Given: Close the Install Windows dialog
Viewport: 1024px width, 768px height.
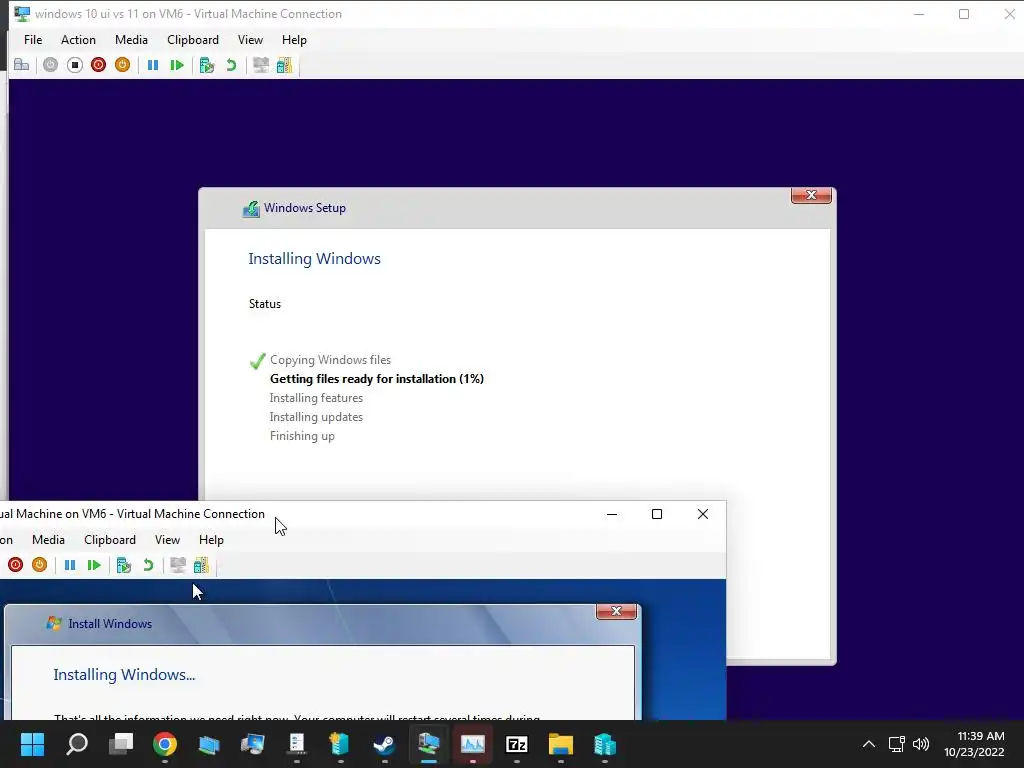Looking at the screenshot, I should [x=616, y=611].
